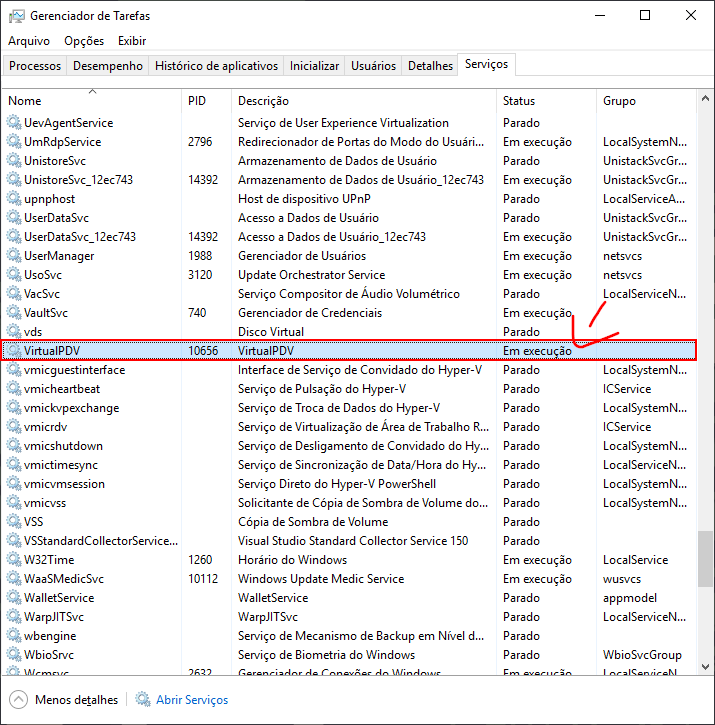Click the scrollbar down arrow
The height and width of the screenshot is (725, 715).
(x=705, y=667)
